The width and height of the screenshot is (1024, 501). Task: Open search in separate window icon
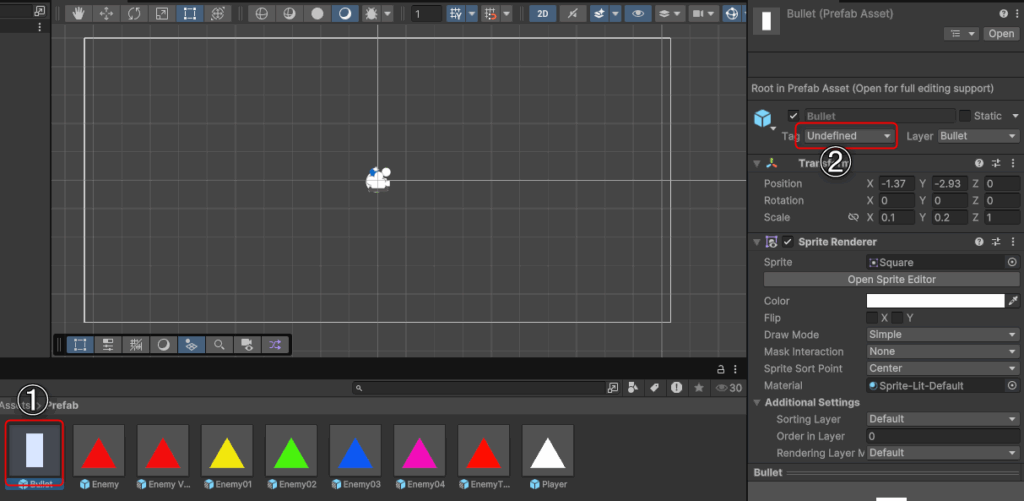pyautogui.click(x=613, y=388)
